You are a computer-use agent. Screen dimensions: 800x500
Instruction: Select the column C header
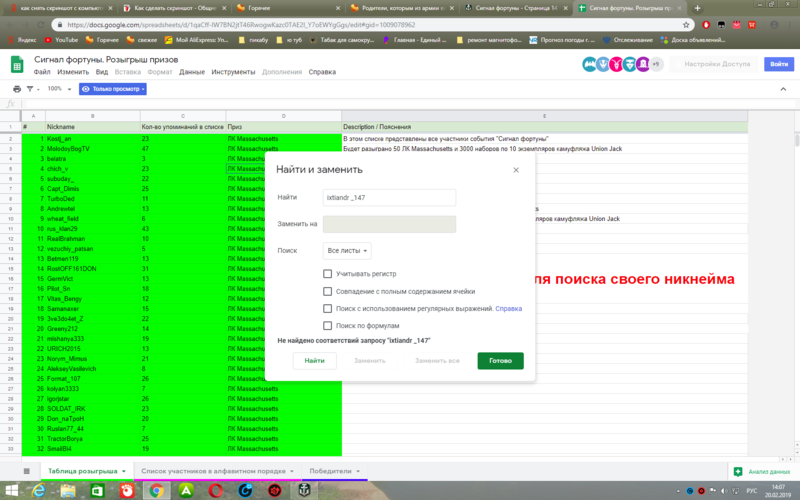tap(183, 116)
